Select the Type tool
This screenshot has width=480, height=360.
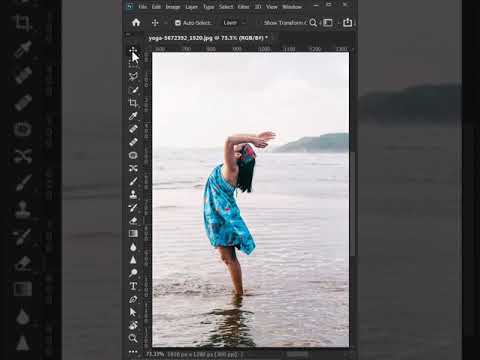click(133, 286)
